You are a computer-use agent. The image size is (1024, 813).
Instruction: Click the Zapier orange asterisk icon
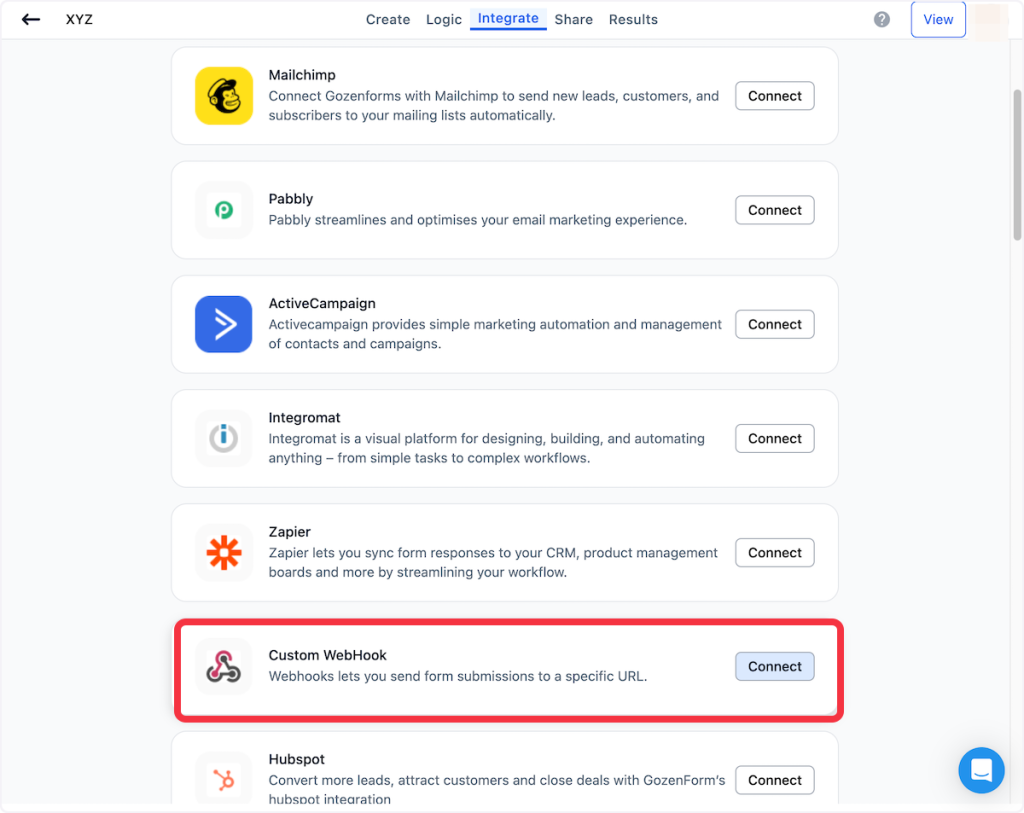(x=224, y=552)
